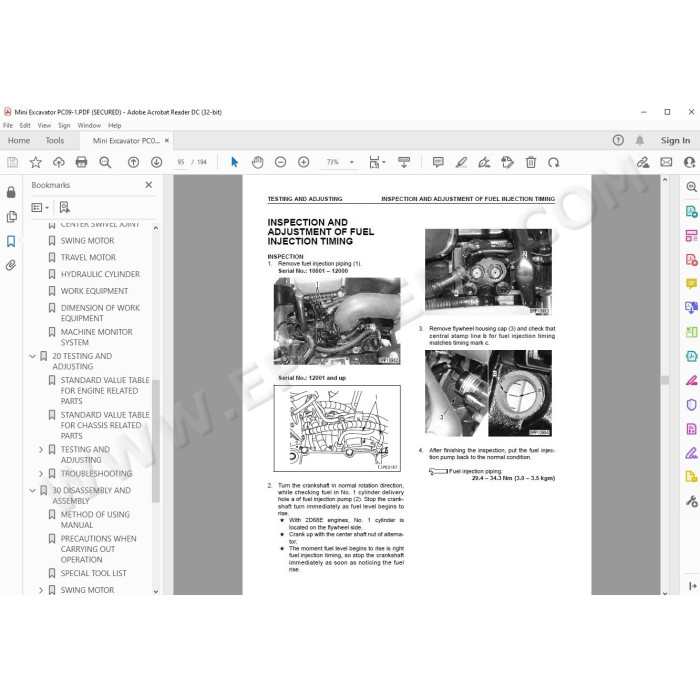
Task: Click the Protect shield tool icon
Action: click(691, 405)
